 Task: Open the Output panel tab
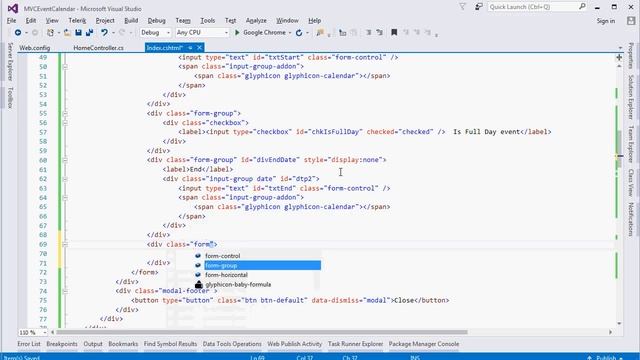93,344
